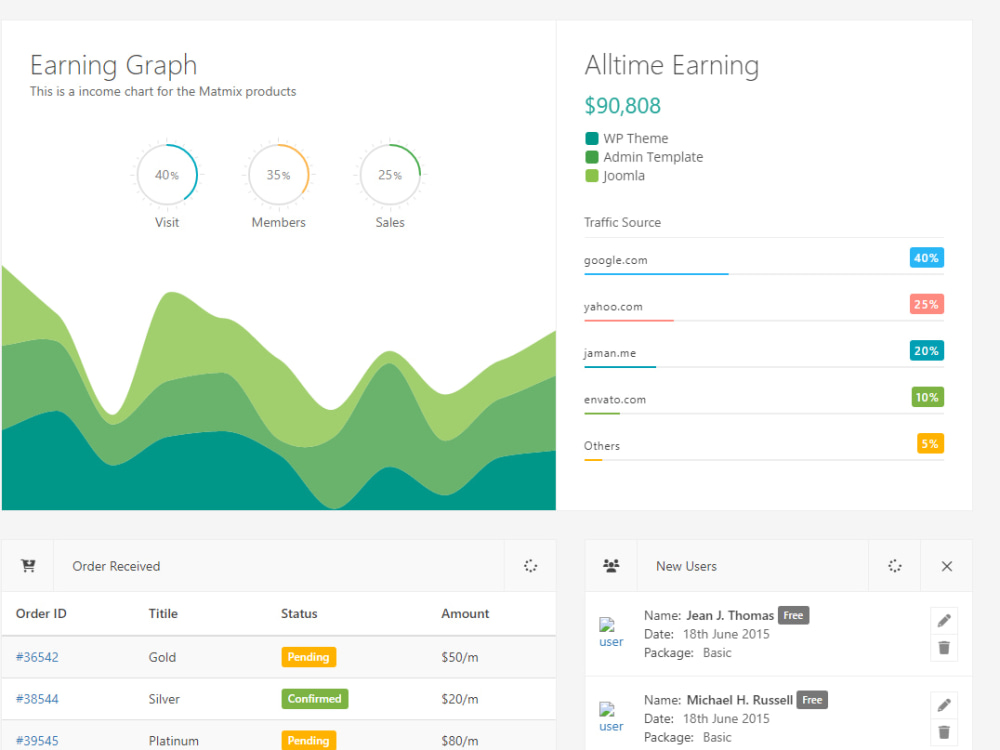Screen dimensions: 1000x750
Task: Click the $20/m amount cell
Action: 460,699
